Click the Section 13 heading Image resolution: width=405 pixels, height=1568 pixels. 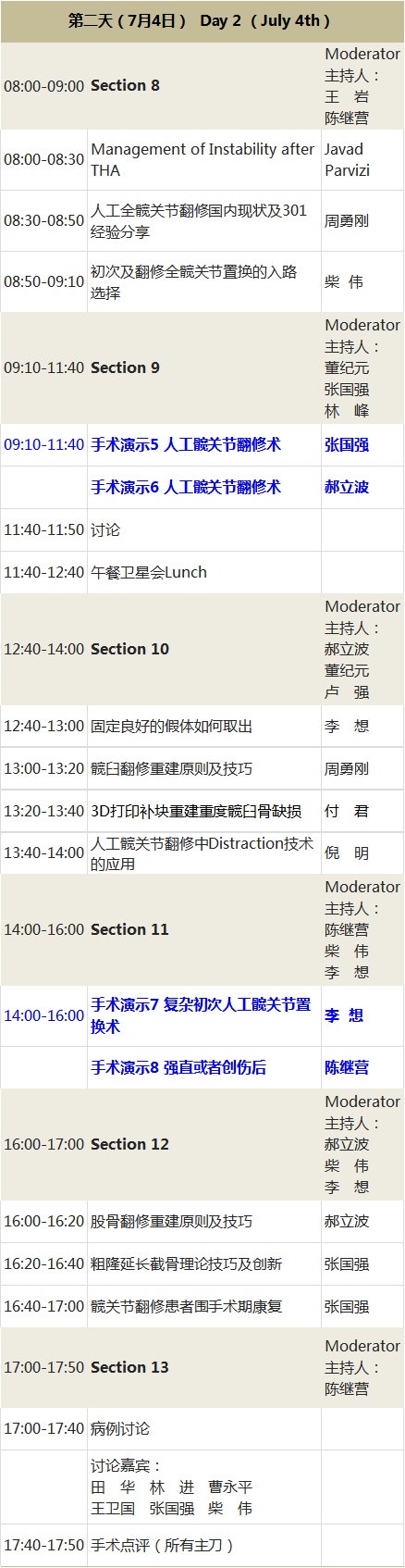[x=129, y=1367]
